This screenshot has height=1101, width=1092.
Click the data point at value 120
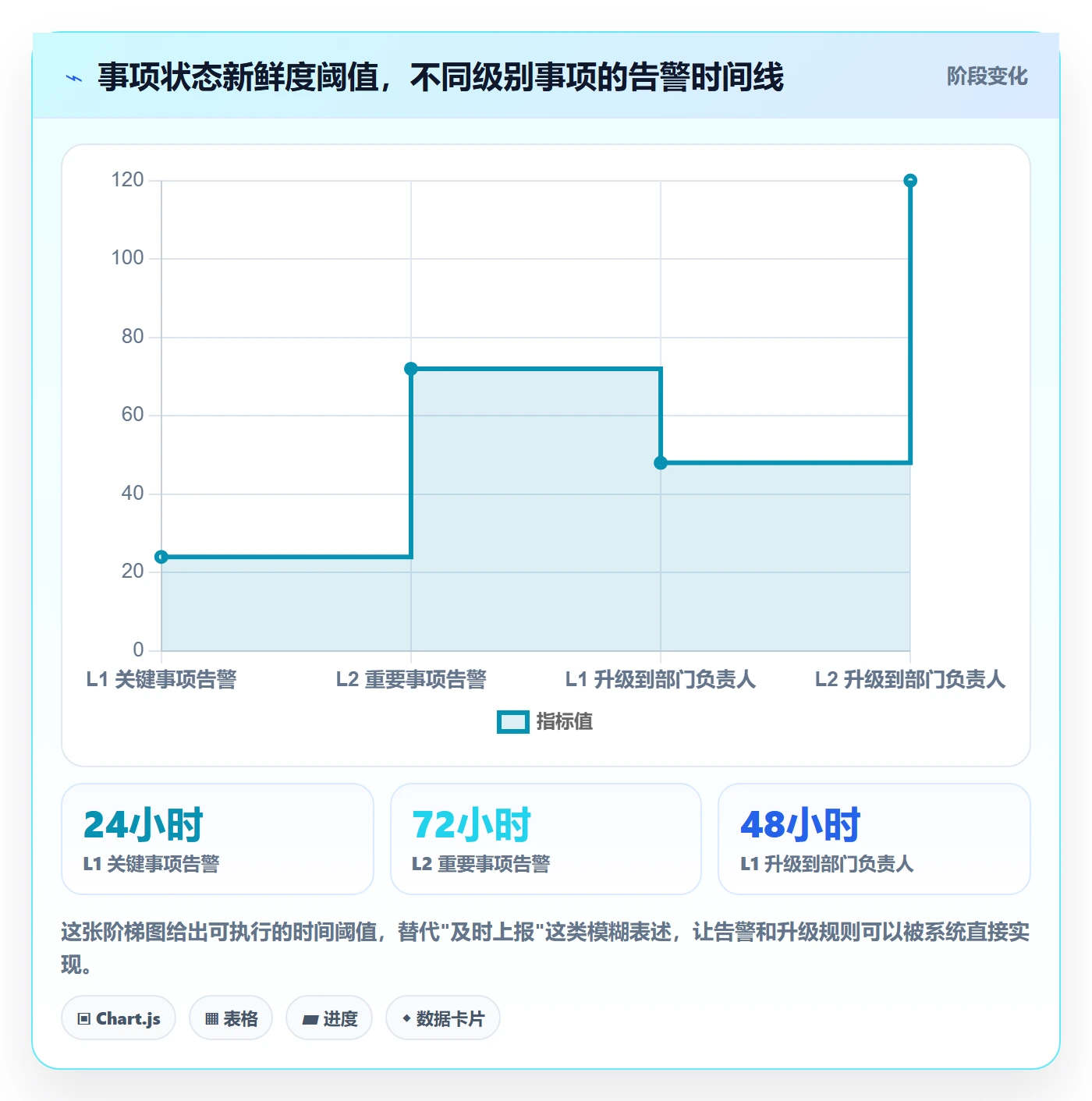click(x=910, y=181)
